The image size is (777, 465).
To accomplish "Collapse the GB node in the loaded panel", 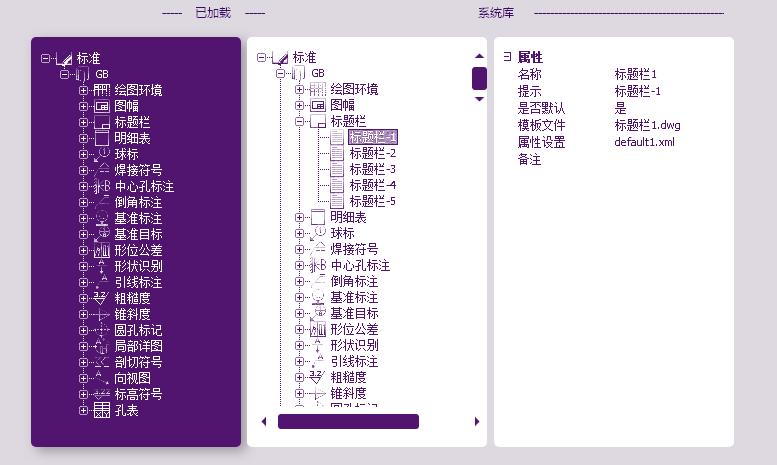I will click(x=64, y=74).
